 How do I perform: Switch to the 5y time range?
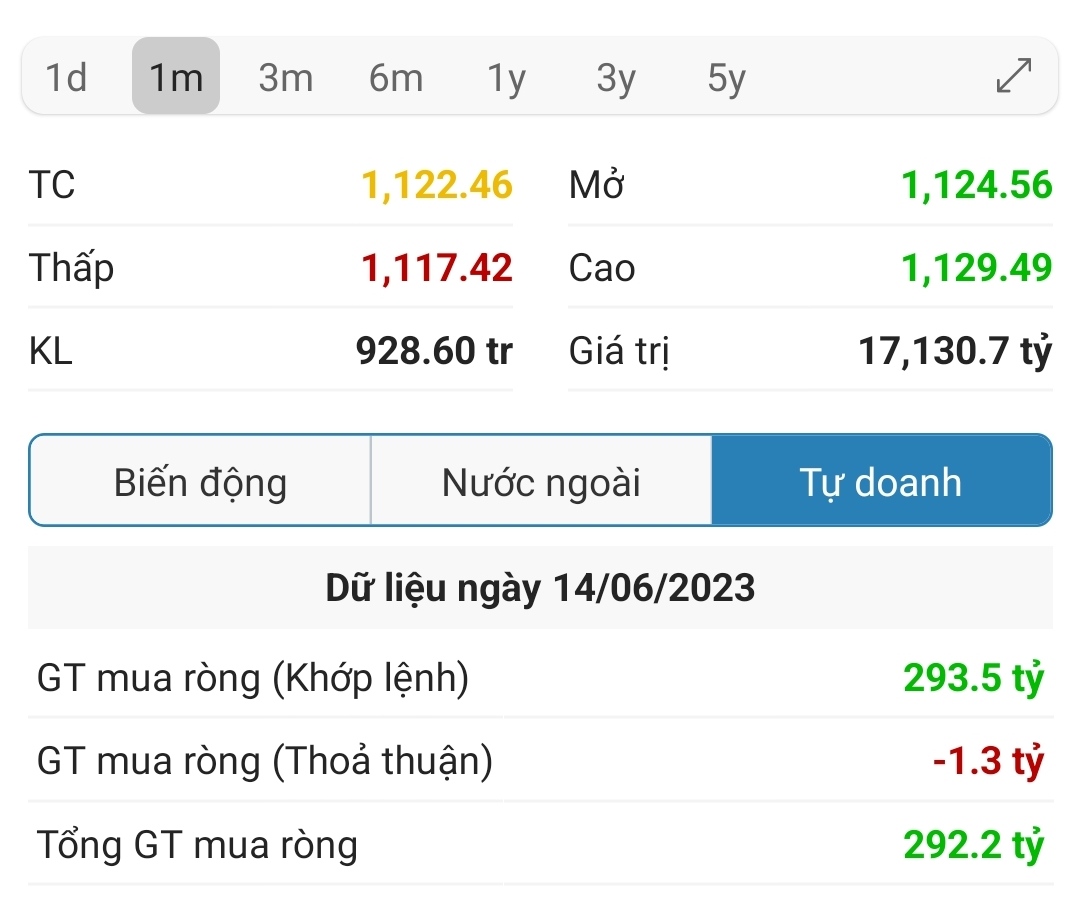[x=726, y=77]
